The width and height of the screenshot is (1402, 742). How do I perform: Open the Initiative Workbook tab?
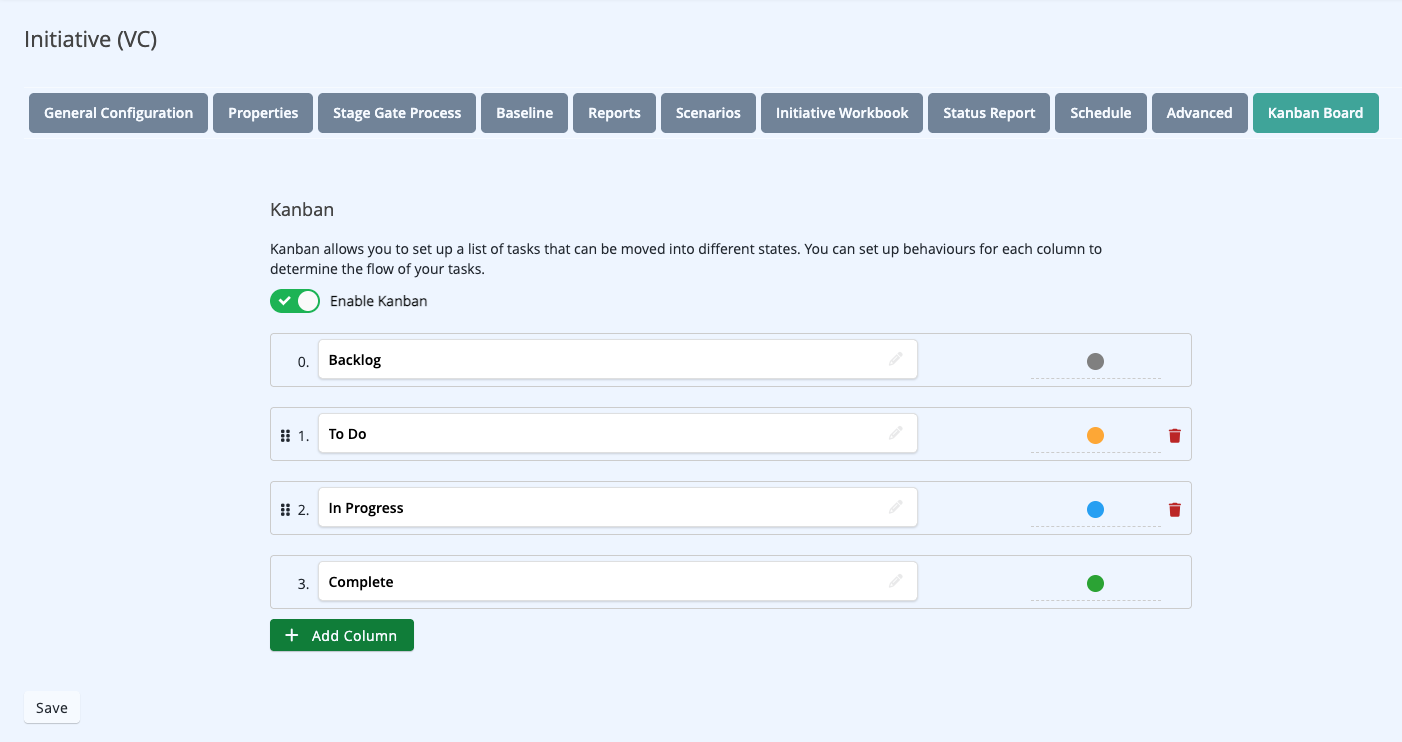point(842,113)
